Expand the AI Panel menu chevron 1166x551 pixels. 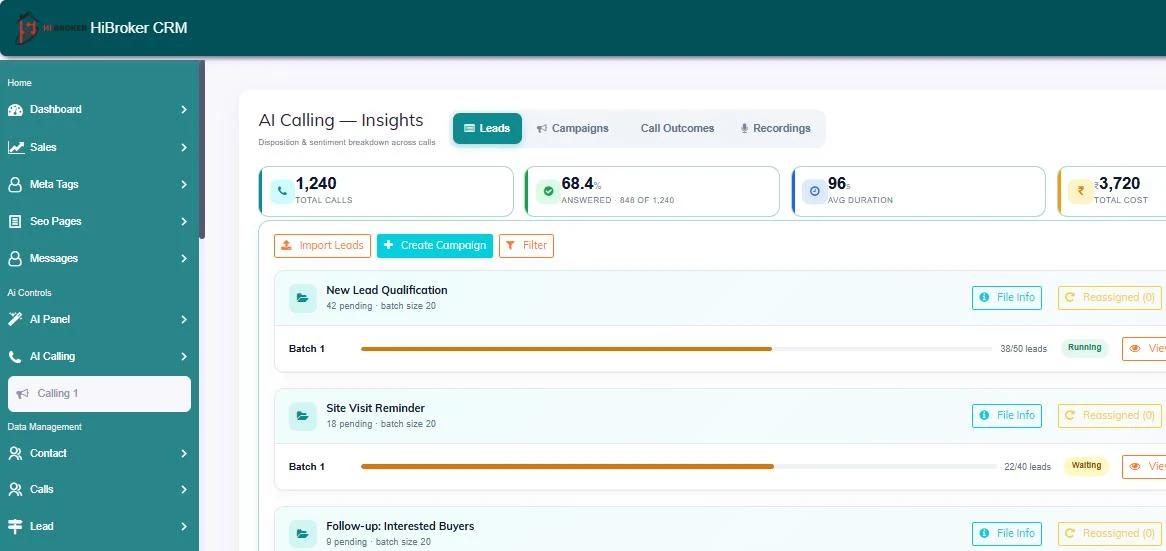pyautogui.click(x=184, y=320)
